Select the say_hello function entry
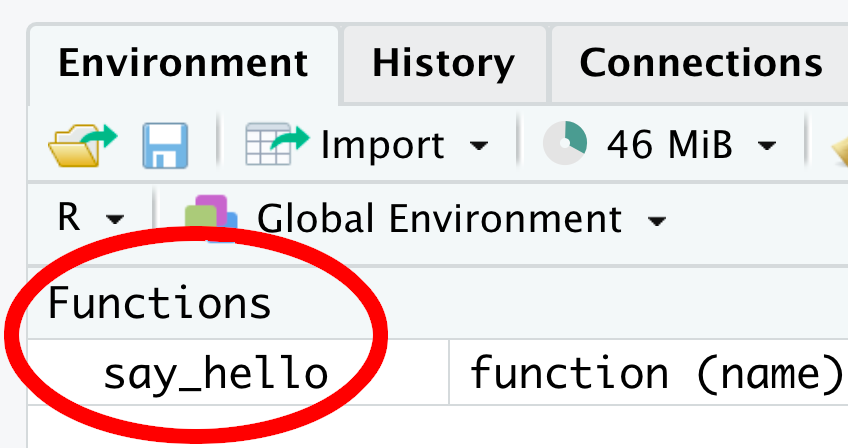The height and width of the screenshot is (448, 848). (x=215, y=374)
